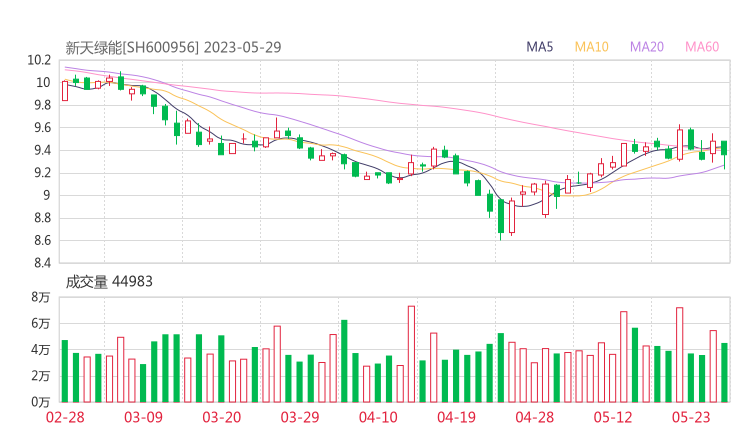The image size is (740, 440).
Task: Click the 03-09 date label
Action: pos(143,417)
